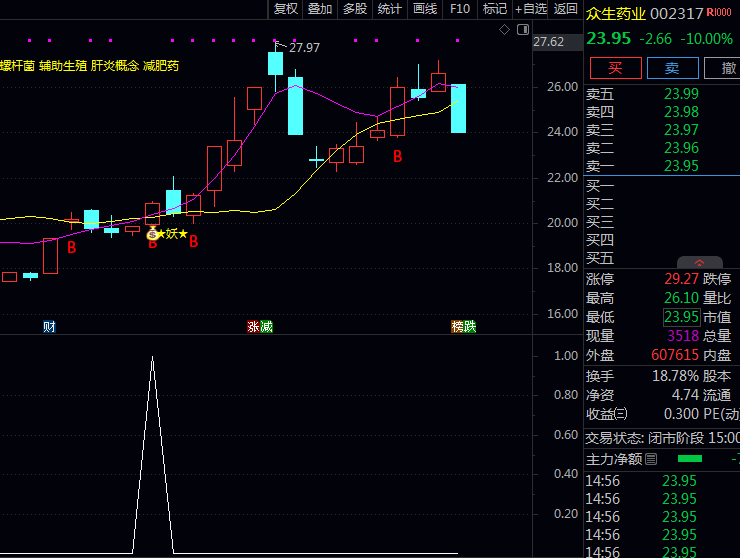
Task: Click the 肝炎概念 concept tag
Action: point(115,66)
